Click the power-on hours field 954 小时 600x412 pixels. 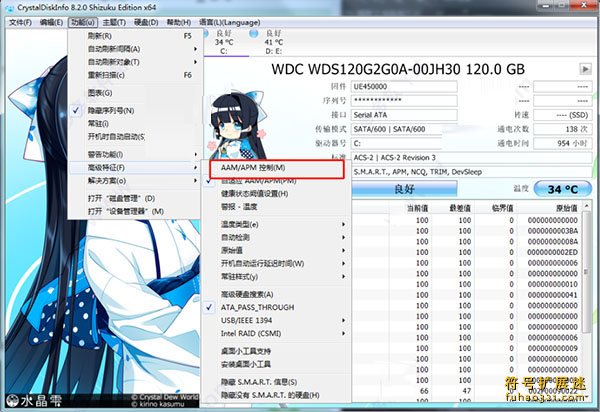click(562, 143)
